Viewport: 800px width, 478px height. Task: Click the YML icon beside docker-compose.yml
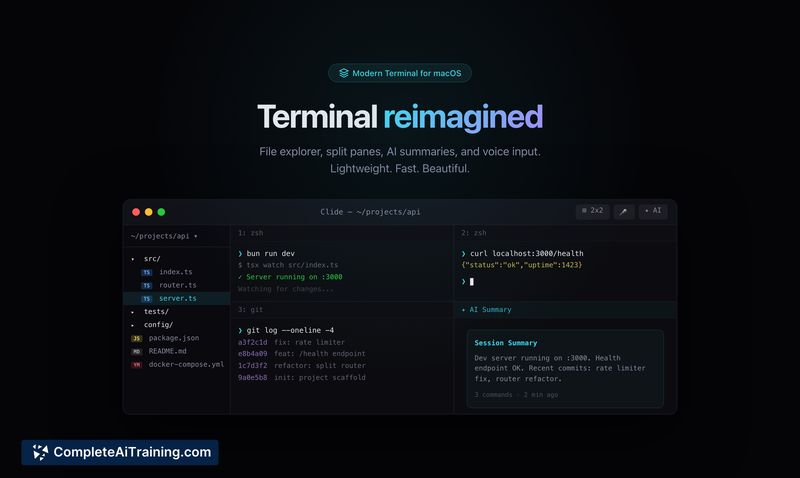coord(136,365)
